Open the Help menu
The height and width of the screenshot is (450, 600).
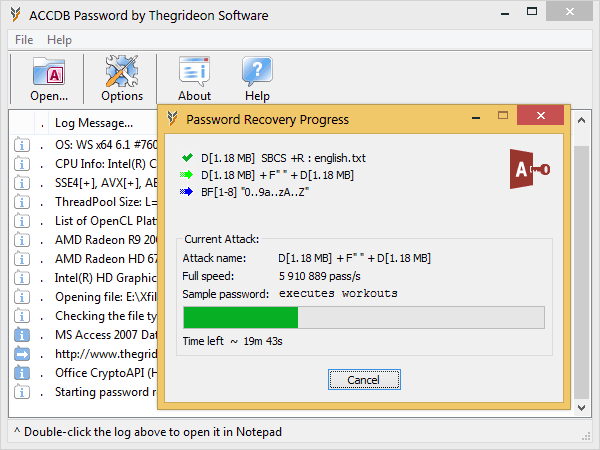click(59, 40)
